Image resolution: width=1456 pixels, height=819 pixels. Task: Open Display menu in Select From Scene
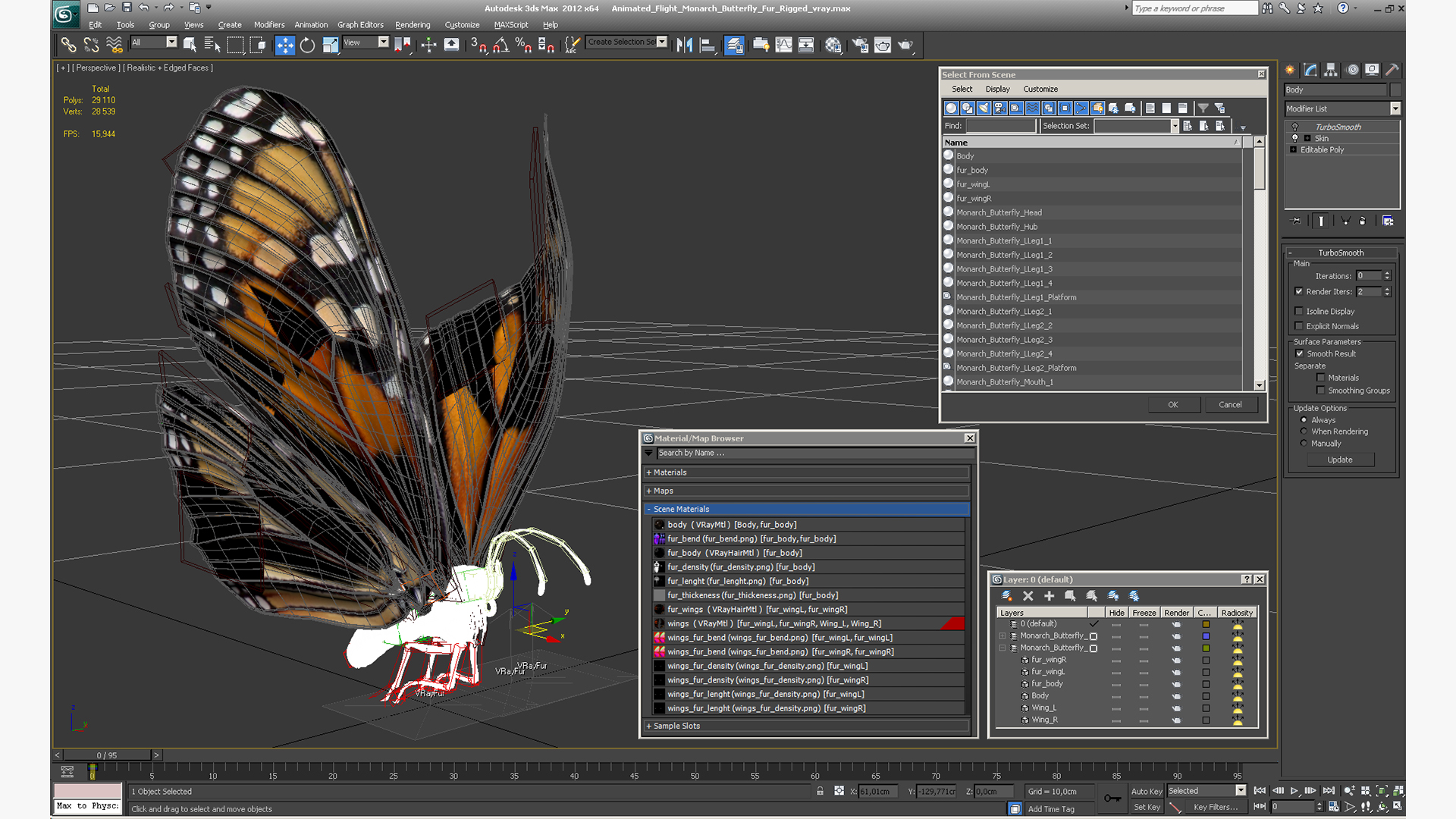pyautogui.click(x=997, y=89)
